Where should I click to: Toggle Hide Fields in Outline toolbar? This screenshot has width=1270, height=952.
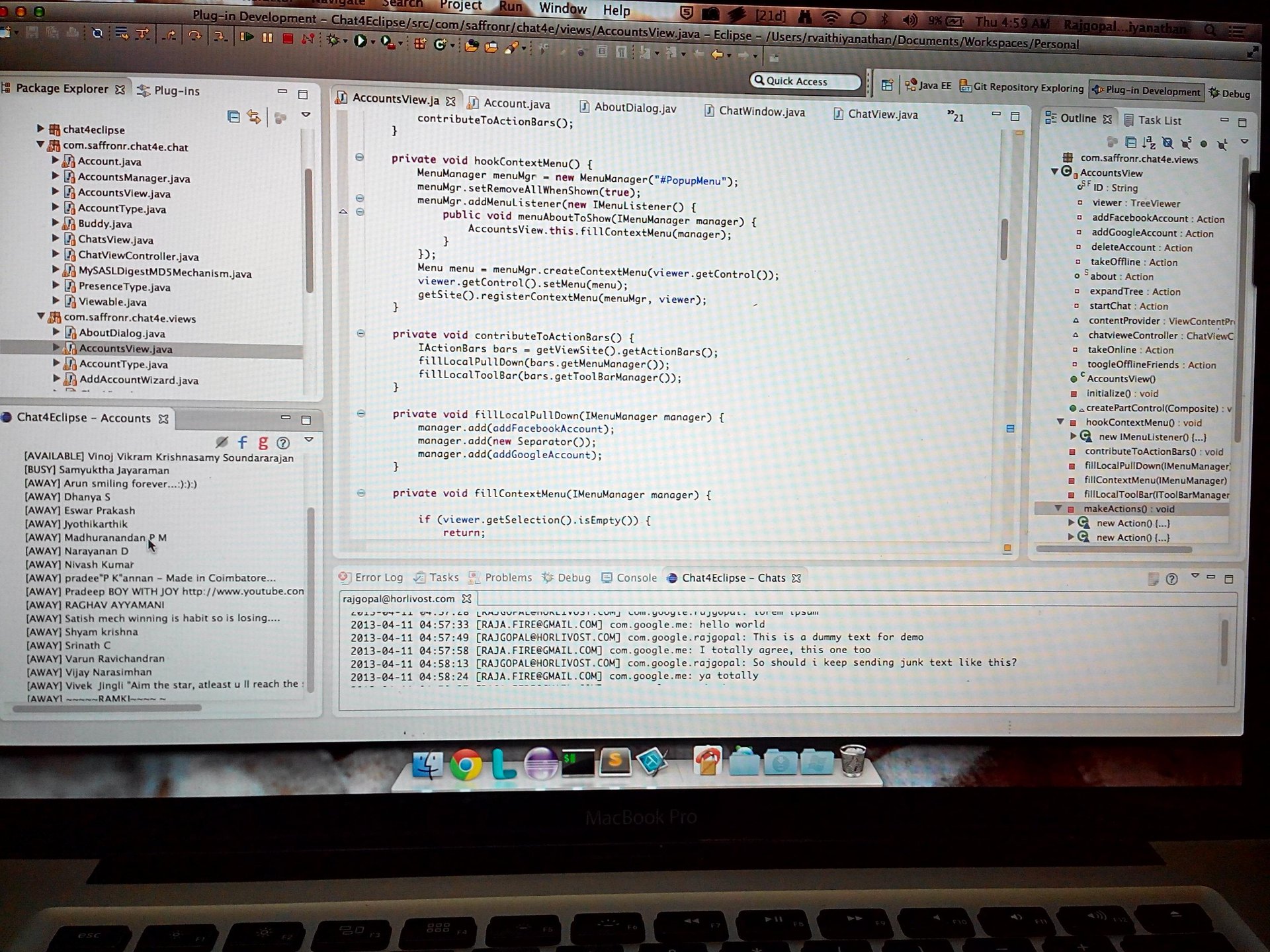tap(1167, 142)
